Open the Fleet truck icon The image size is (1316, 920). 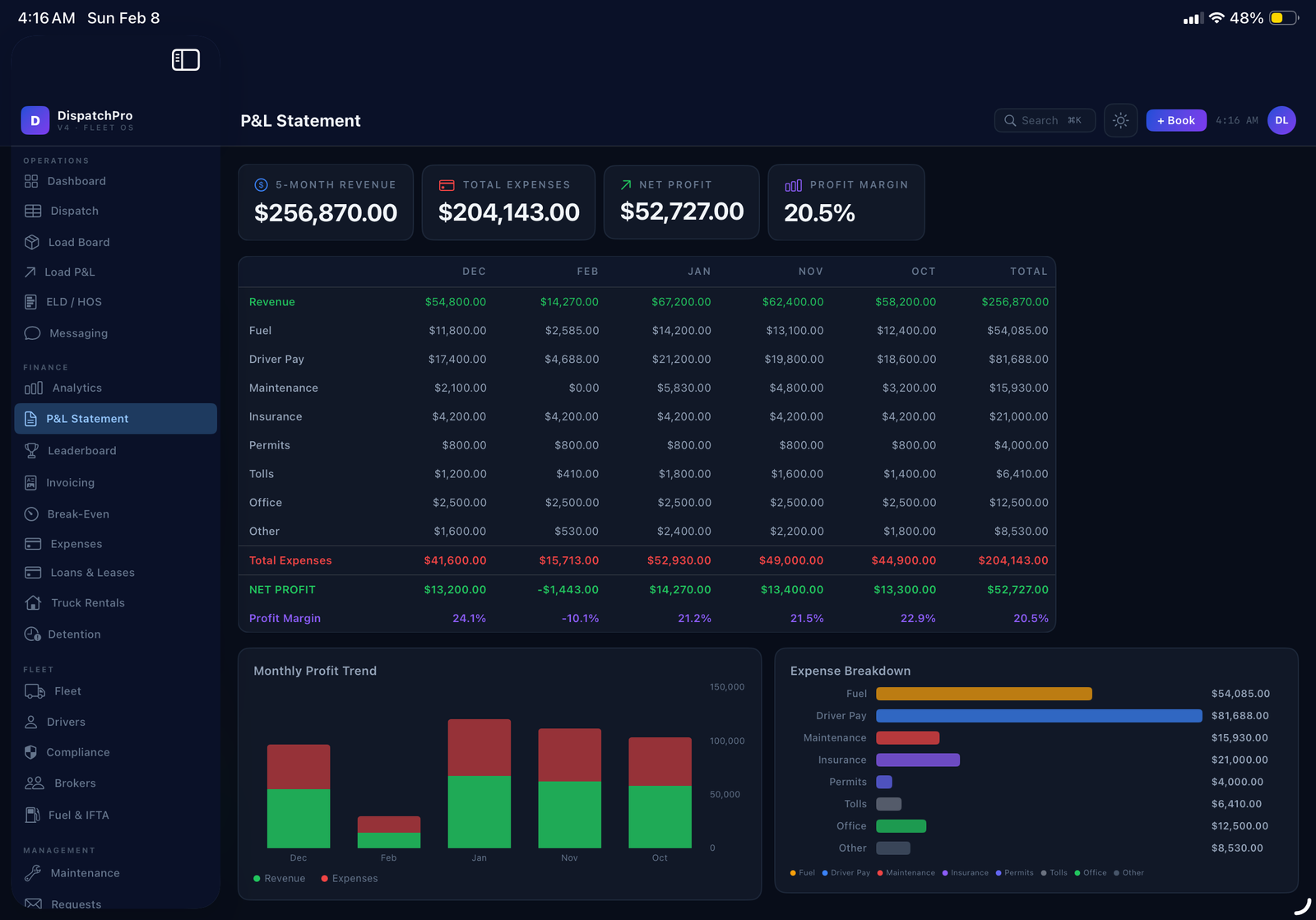tap(35, 691)
